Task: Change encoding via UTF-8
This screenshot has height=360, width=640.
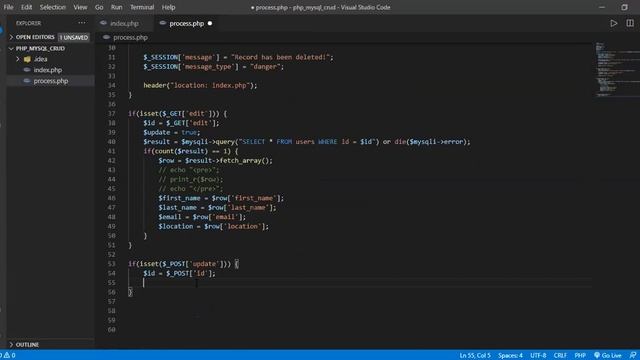Action: tap(538, 355)
